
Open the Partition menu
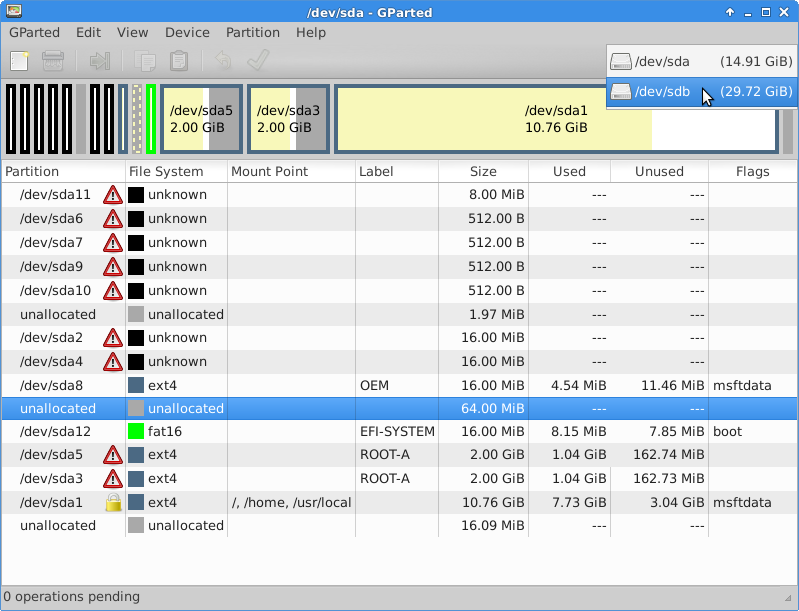tap(253, 33)
